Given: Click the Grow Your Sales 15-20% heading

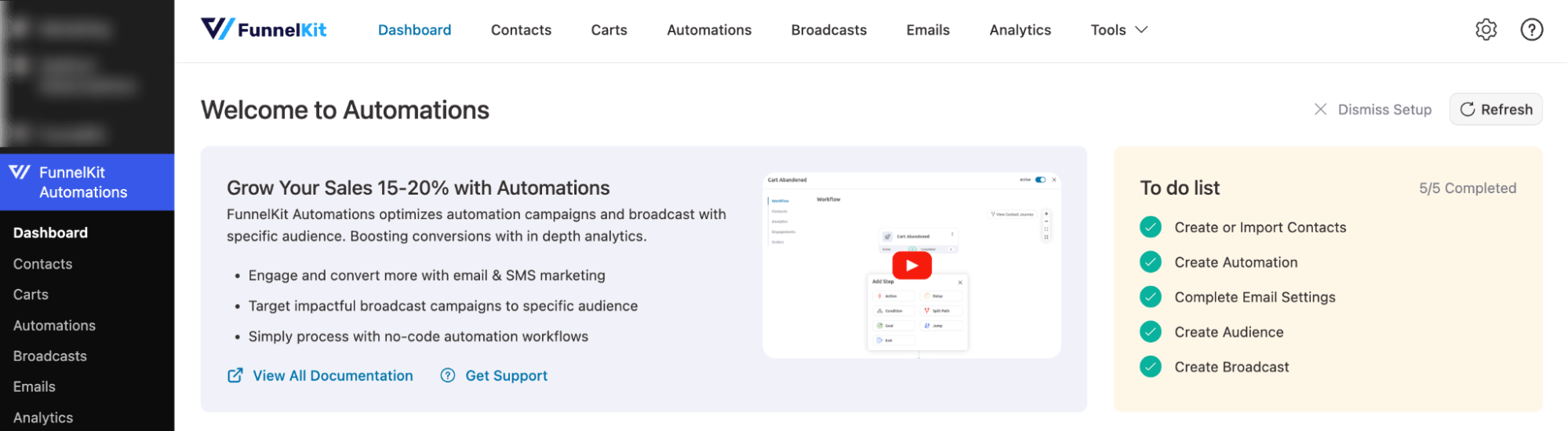Looking at the screenshot, I should point(418,188).
